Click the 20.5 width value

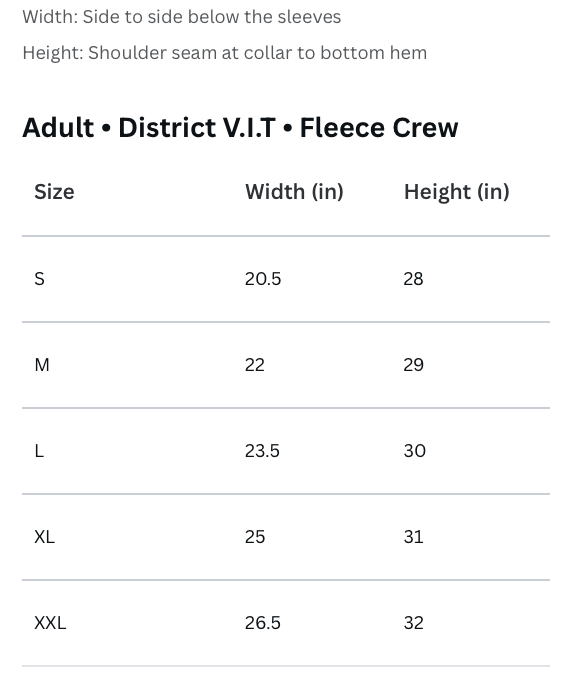[x=263, y=279]
